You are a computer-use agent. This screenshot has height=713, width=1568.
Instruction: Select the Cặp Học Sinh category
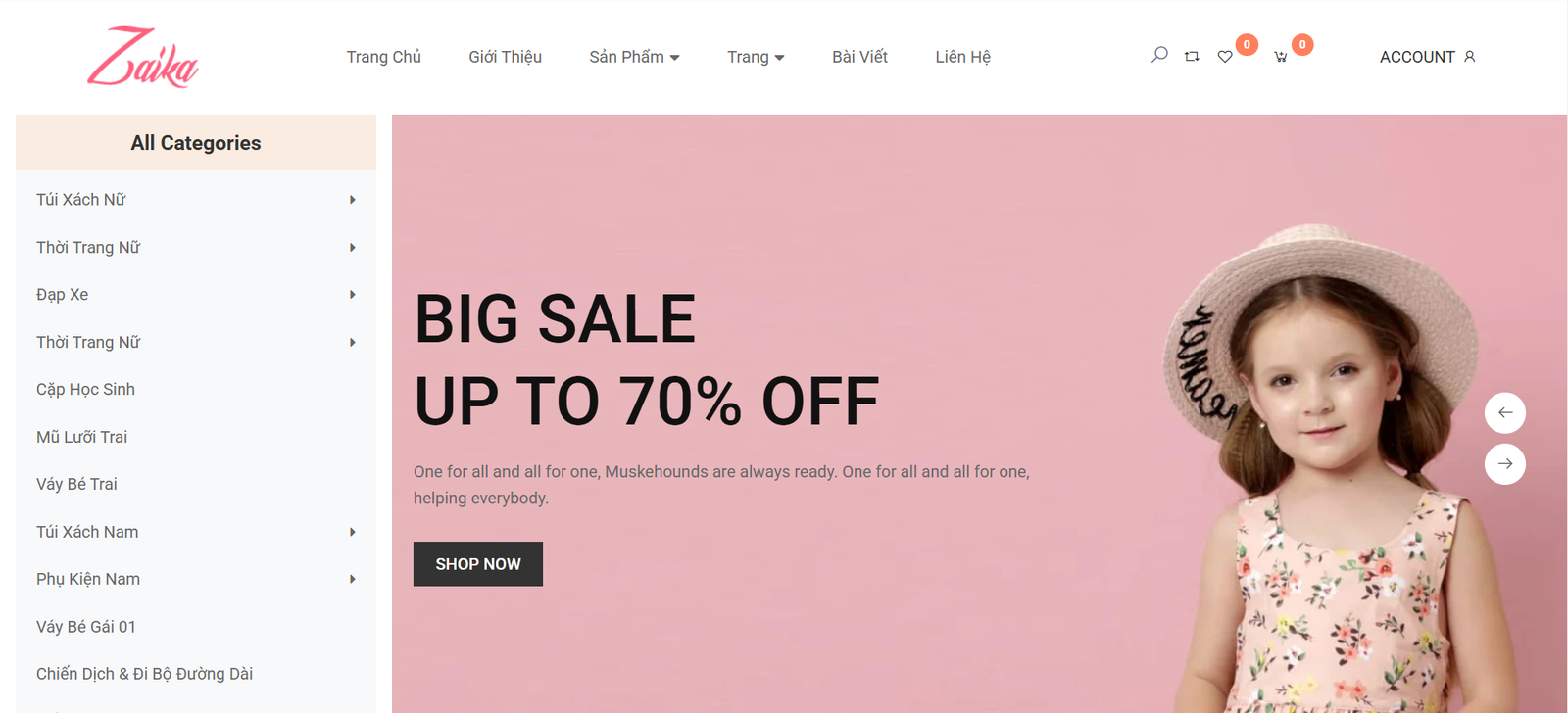85,390
